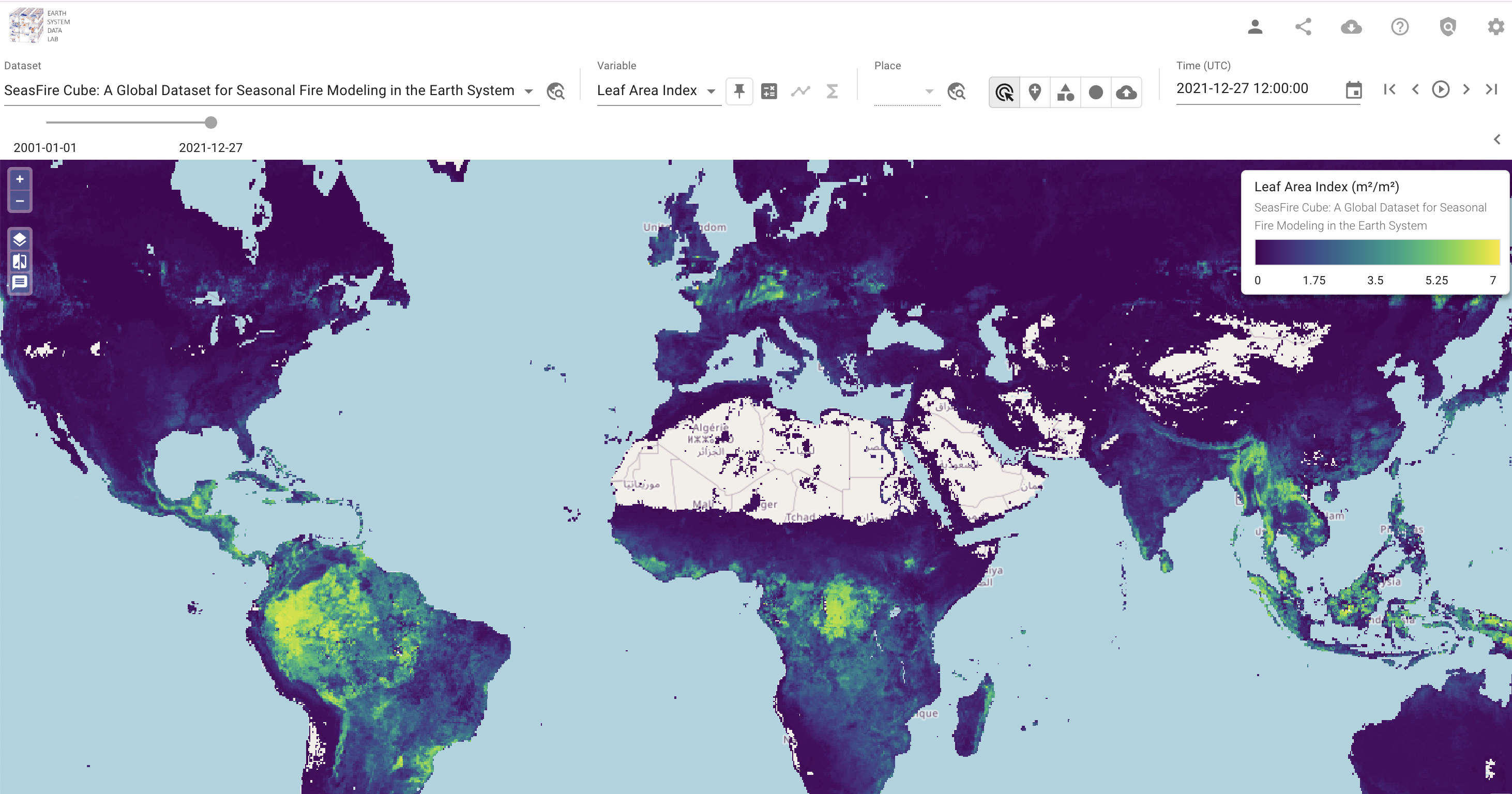
Task: Open the Leaf Area Index variable dropdown
Action: [711, 91]
